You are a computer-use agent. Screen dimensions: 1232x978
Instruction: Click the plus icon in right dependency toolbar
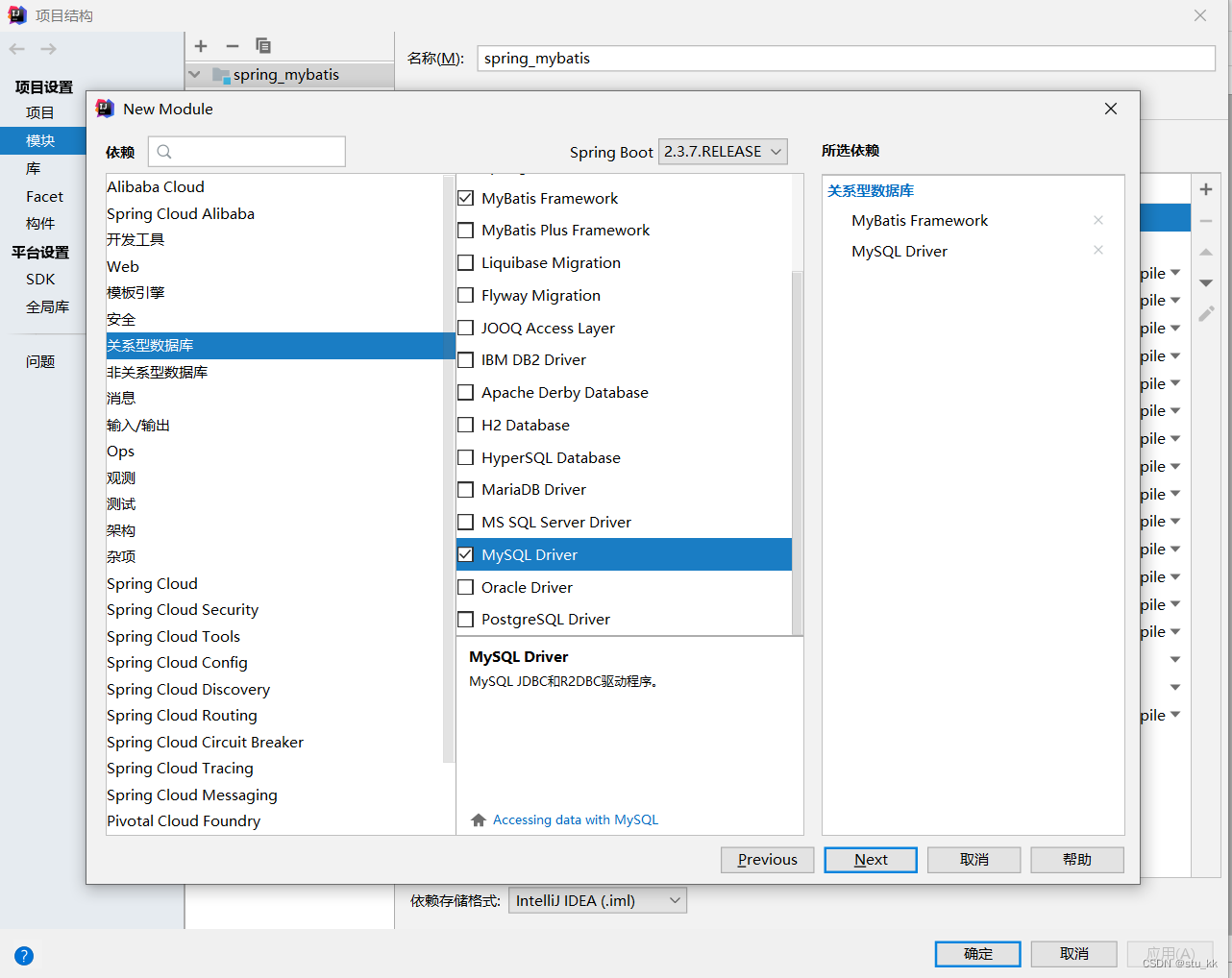tap(1206, 189)
